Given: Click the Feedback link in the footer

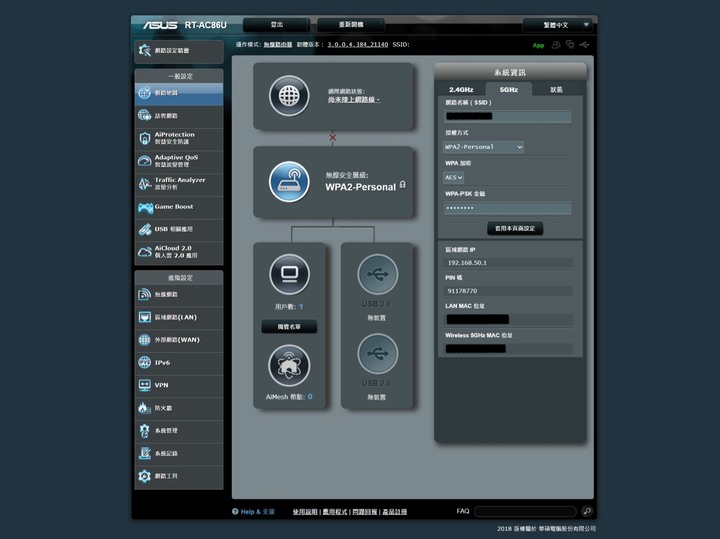Looking at the screenshot, I should click(365, 512).
